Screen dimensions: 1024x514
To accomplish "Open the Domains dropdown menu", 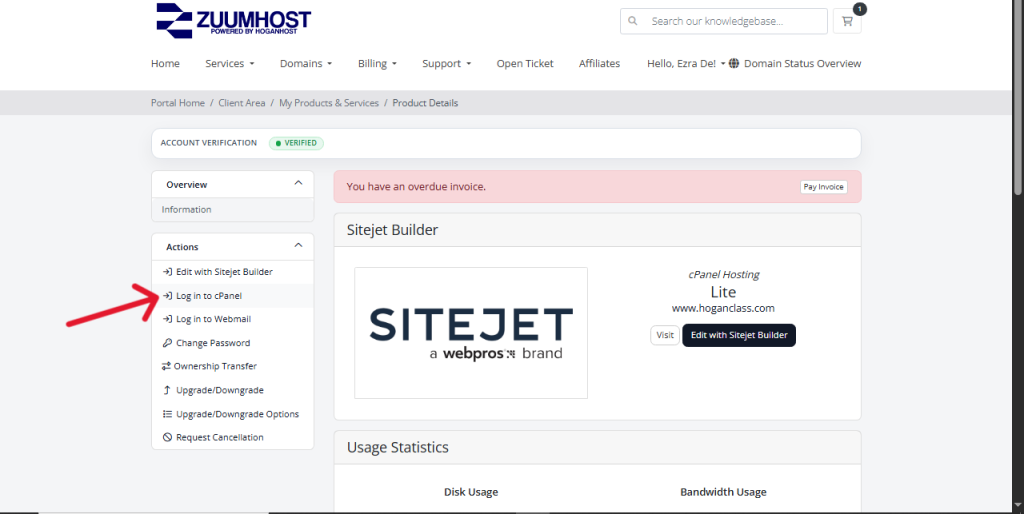I will click(x=306, y=63).
